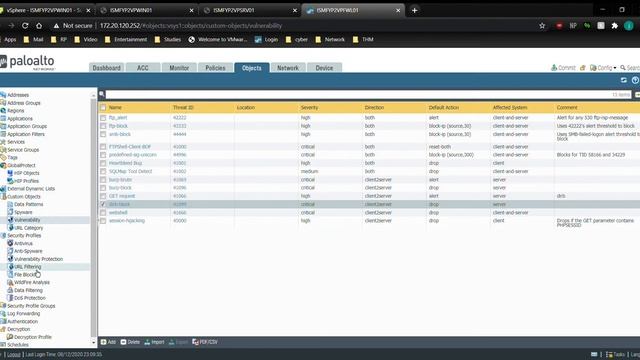Click the DoS Protection icon
Image resolution: width=640 pixels, height=360 pixels.
10,298
